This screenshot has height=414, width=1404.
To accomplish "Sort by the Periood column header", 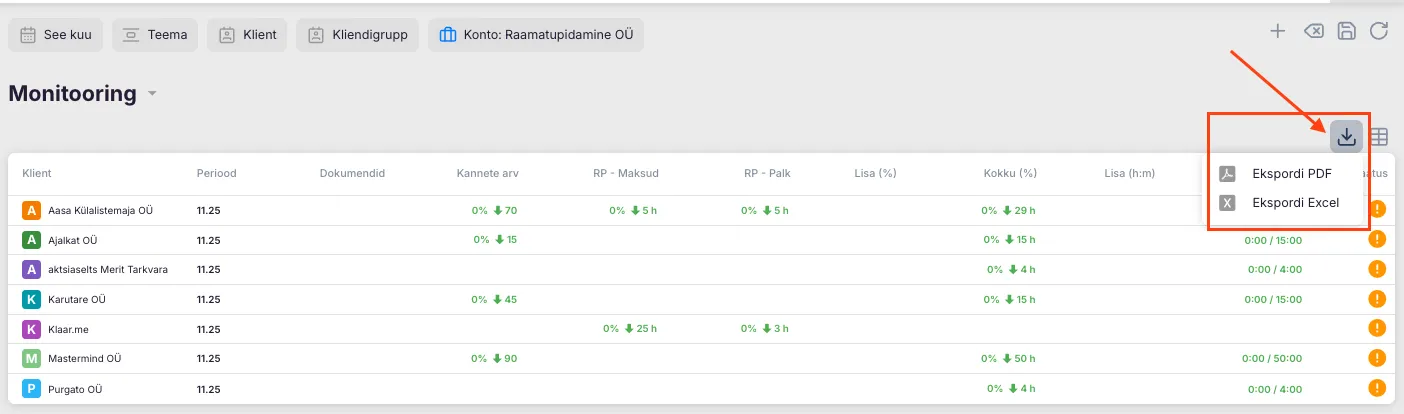I will (x=216, y=173).
